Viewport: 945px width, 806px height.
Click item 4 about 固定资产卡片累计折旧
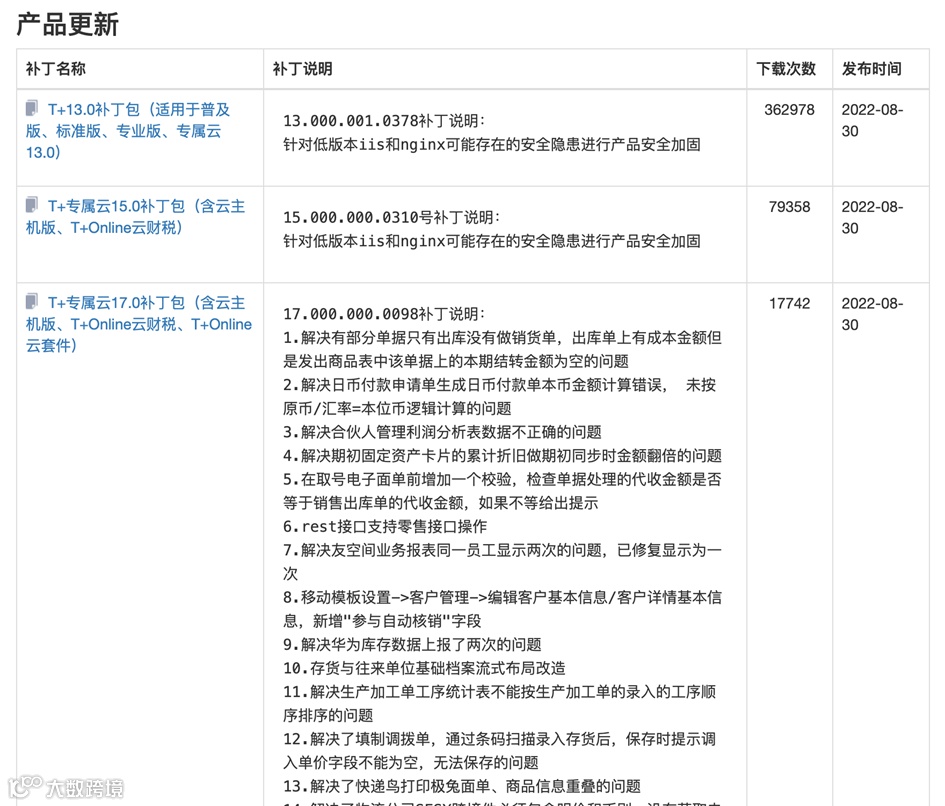(503, 455)
